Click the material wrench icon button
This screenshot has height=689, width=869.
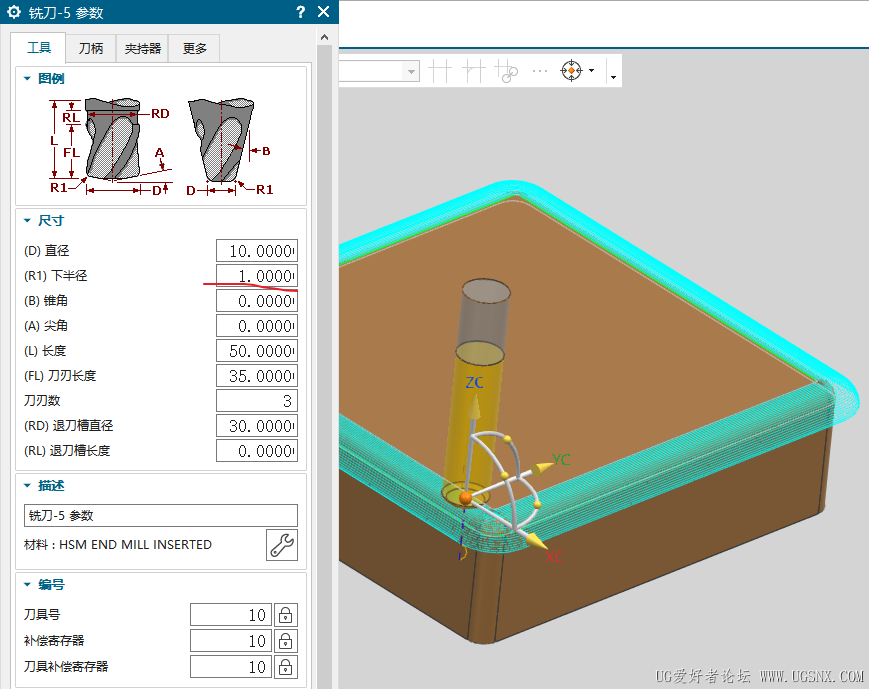(x=282, y=545)
